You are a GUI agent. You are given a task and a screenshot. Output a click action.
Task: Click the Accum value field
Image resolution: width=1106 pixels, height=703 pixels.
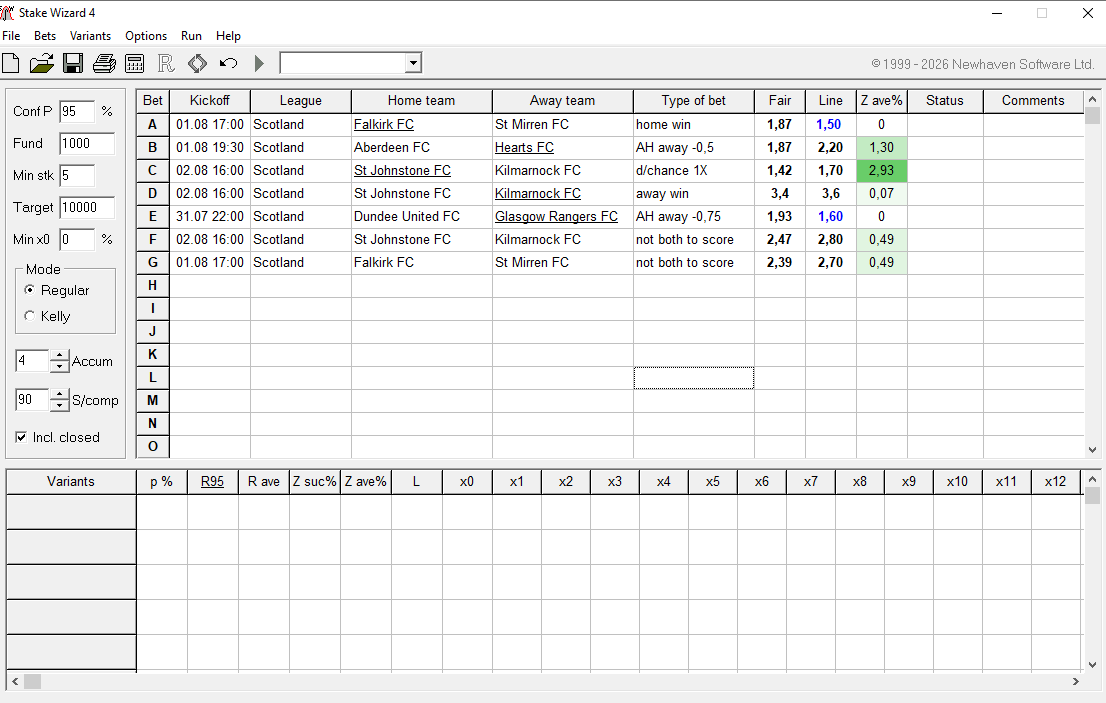click(32, 361)
